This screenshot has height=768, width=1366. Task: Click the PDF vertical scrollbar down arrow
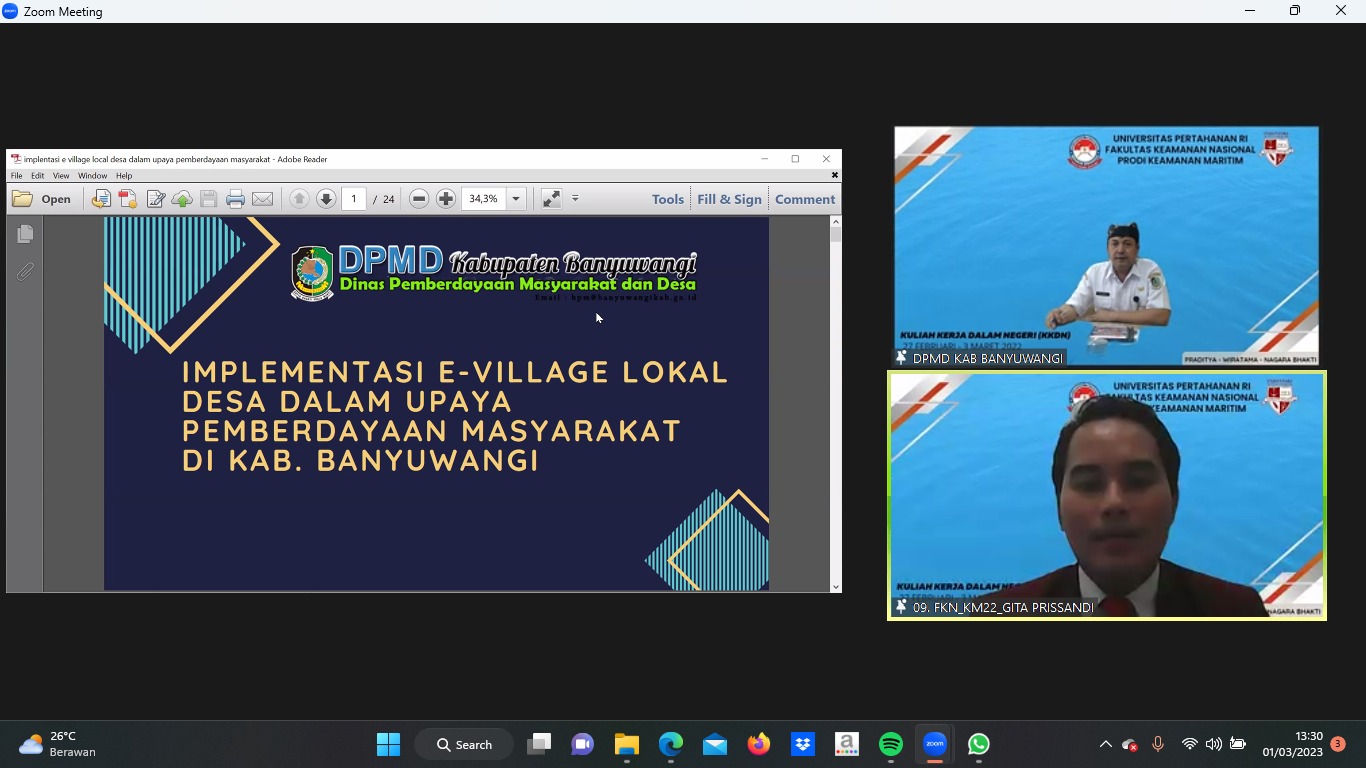(836, 587)
